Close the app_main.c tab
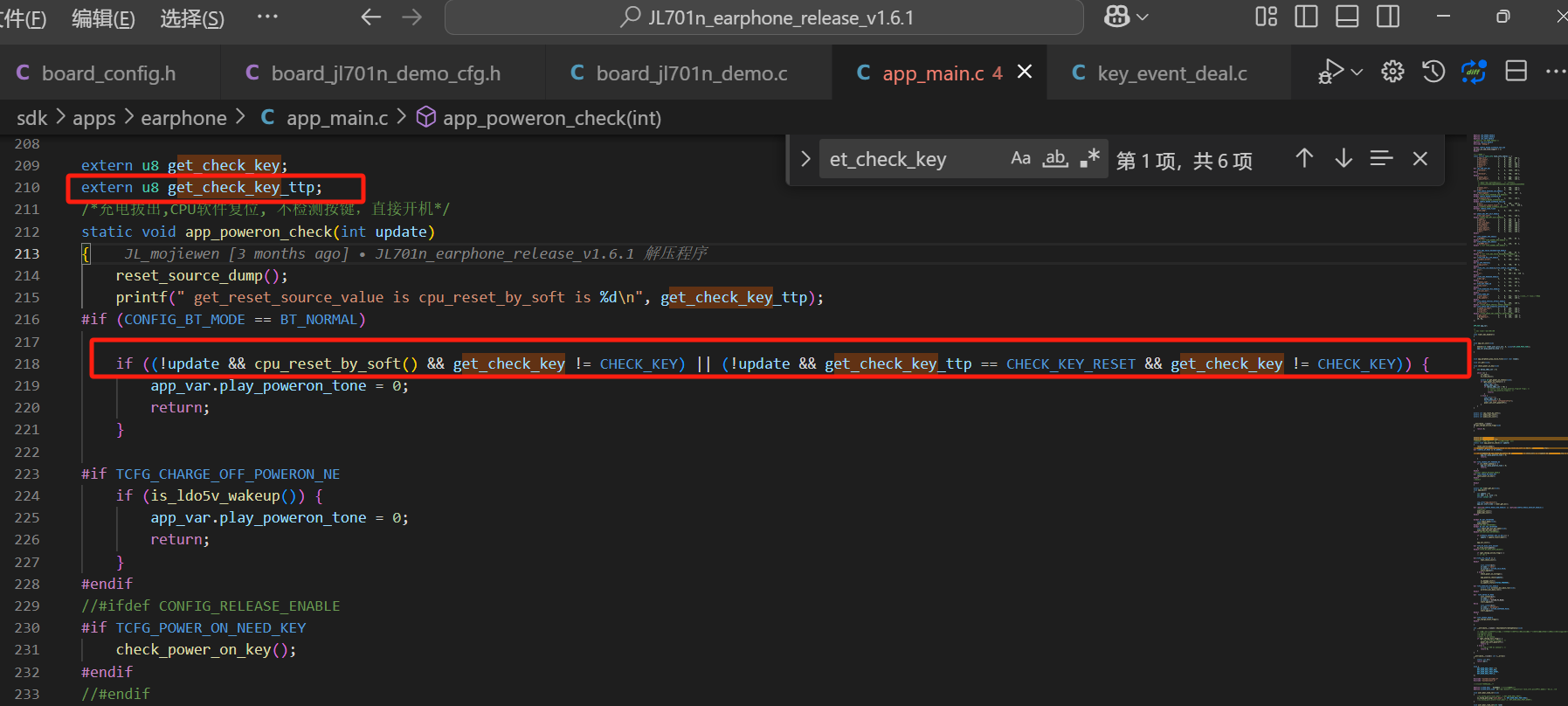 click(1025, 72)
